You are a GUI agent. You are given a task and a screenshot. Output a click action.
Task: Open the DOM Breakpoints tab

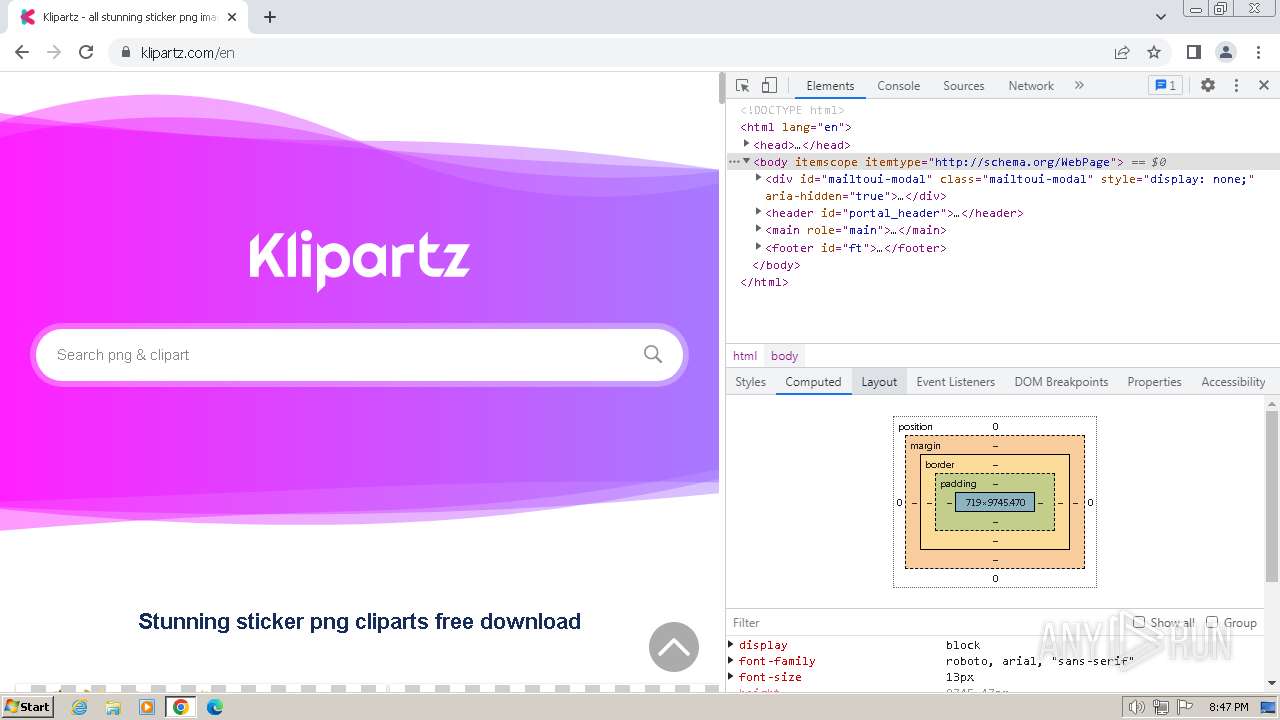coord(1061,382)
